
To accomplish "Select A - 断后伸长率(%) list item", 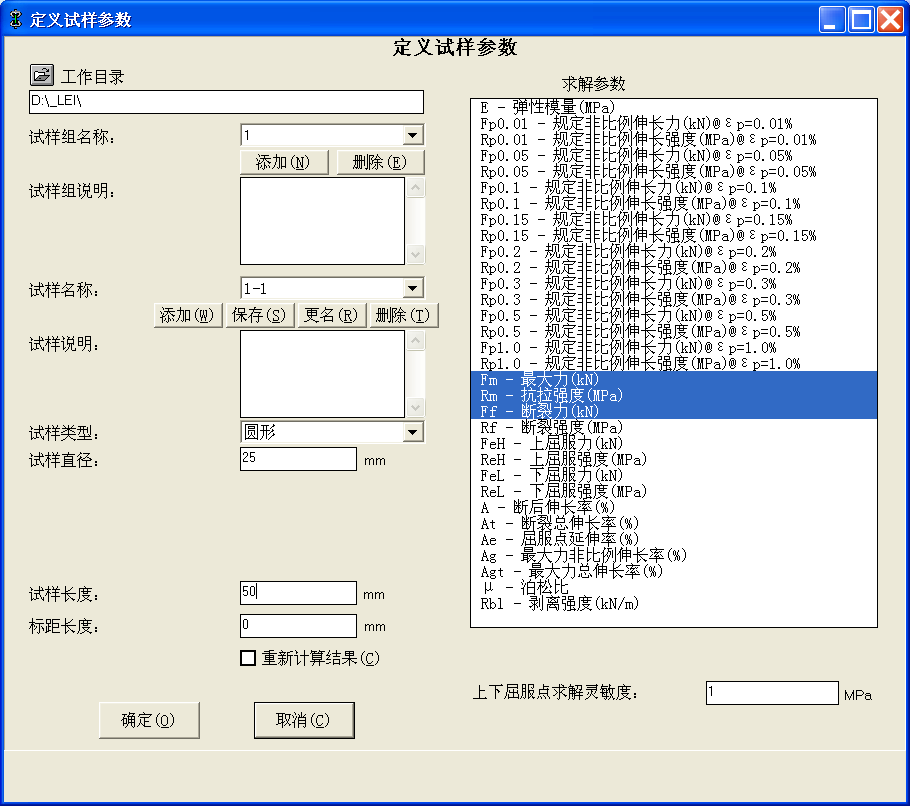I will [674, 508].
